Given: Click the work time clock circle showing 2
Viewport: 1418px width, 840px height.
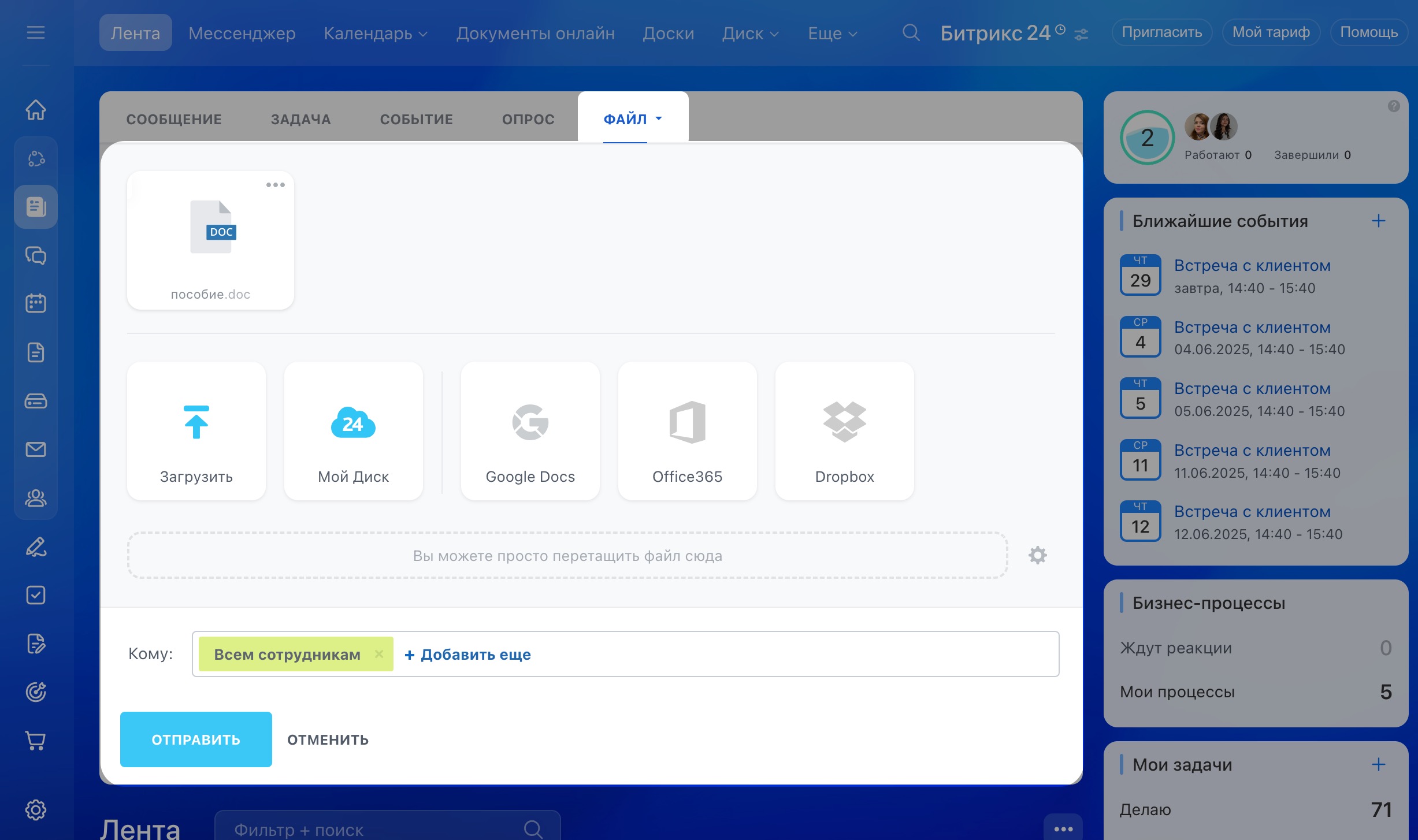Looking at the screenshot, I should 1147,137.
